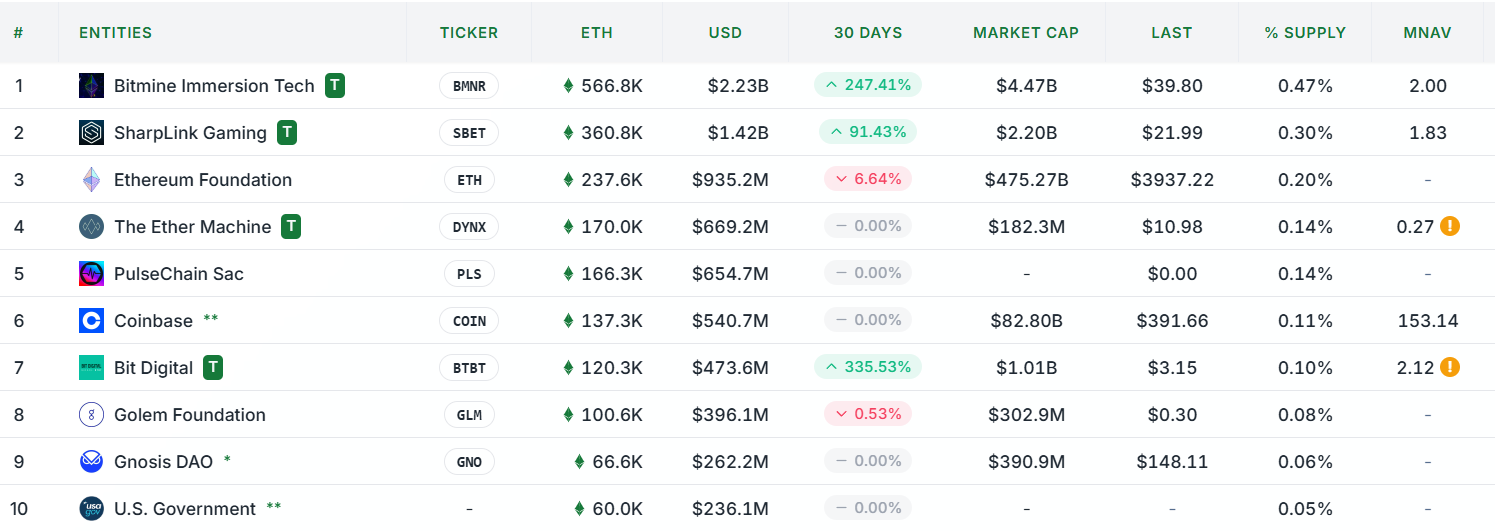This screenshot has width=1495, height=531.
Task: Click the 247.41% 30-day change pill
Action: click(868, 86)
